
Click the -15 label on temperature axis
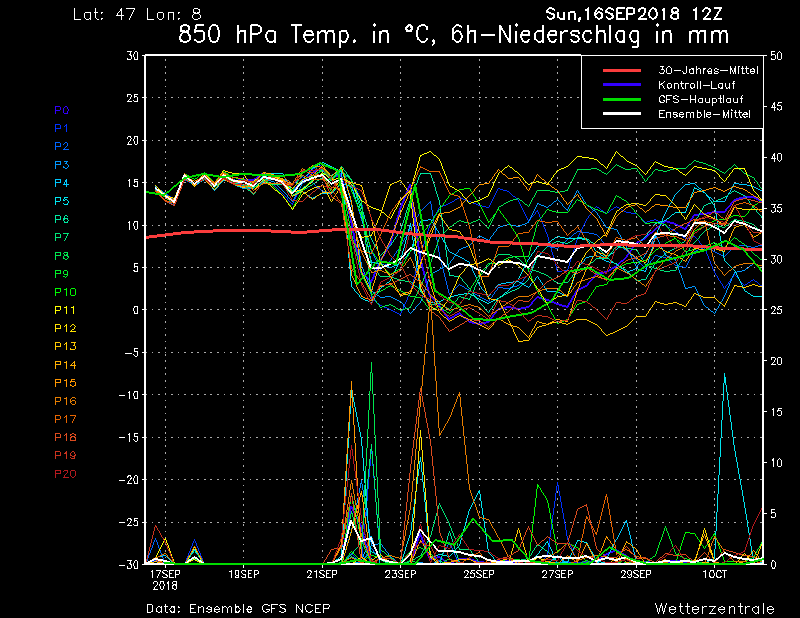click(129, 437)
